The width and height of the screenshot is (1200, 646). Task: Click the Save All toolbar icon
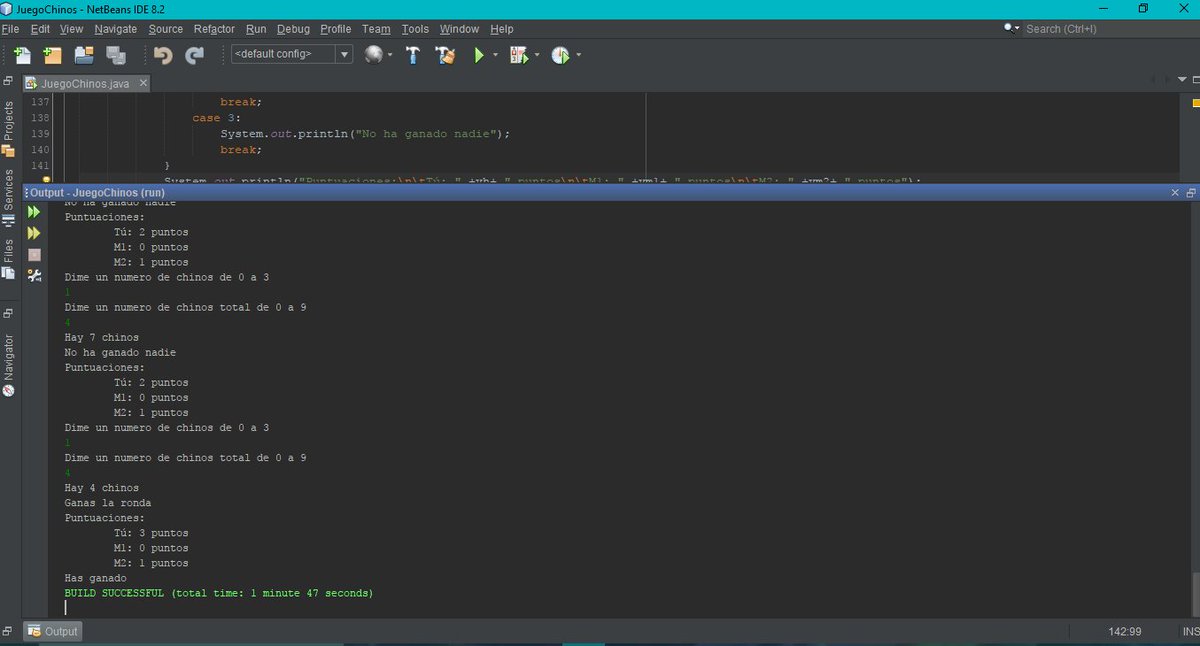coord(116,55)
